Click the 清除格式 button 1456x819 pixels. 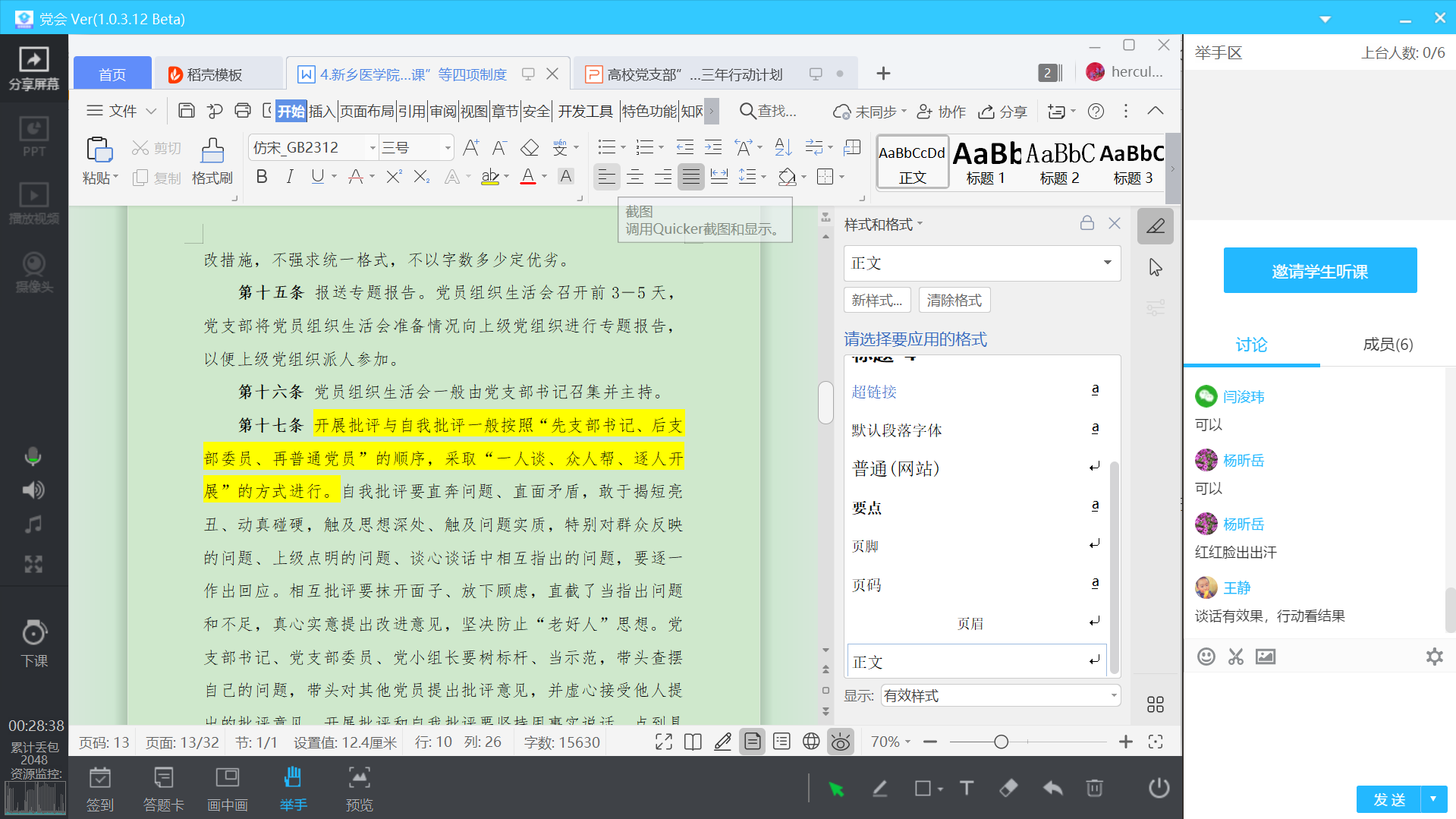click(x=954, y=301)
